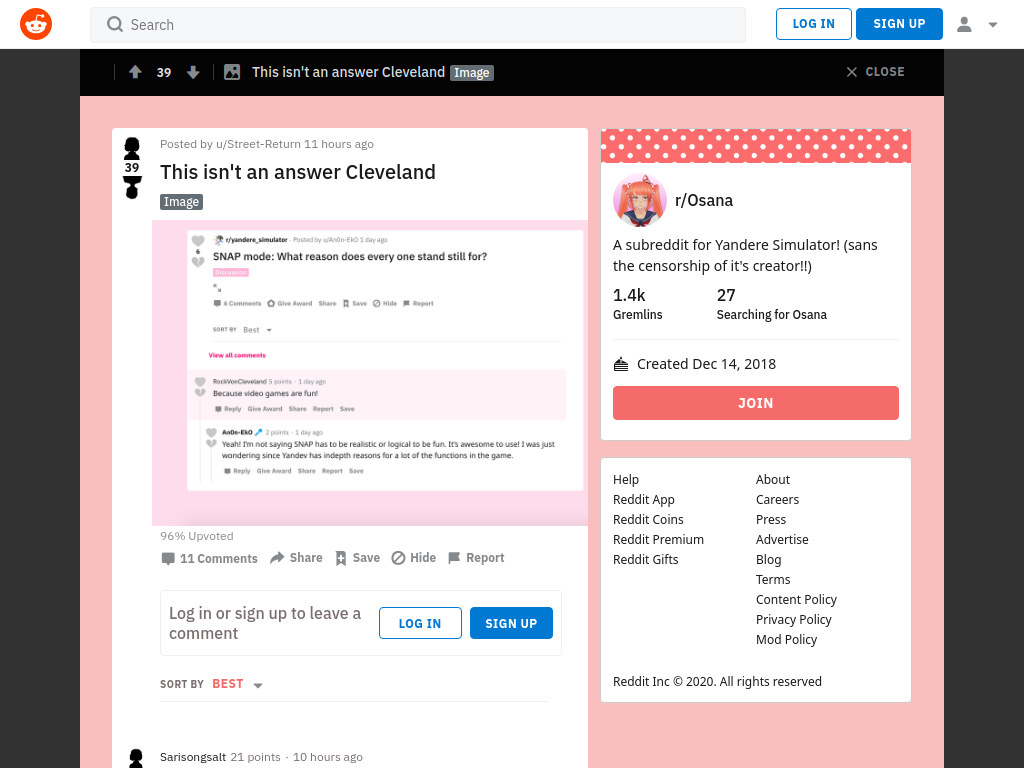
Task: Open the r/Osana subreddit avatar
Action: [640, 200]
